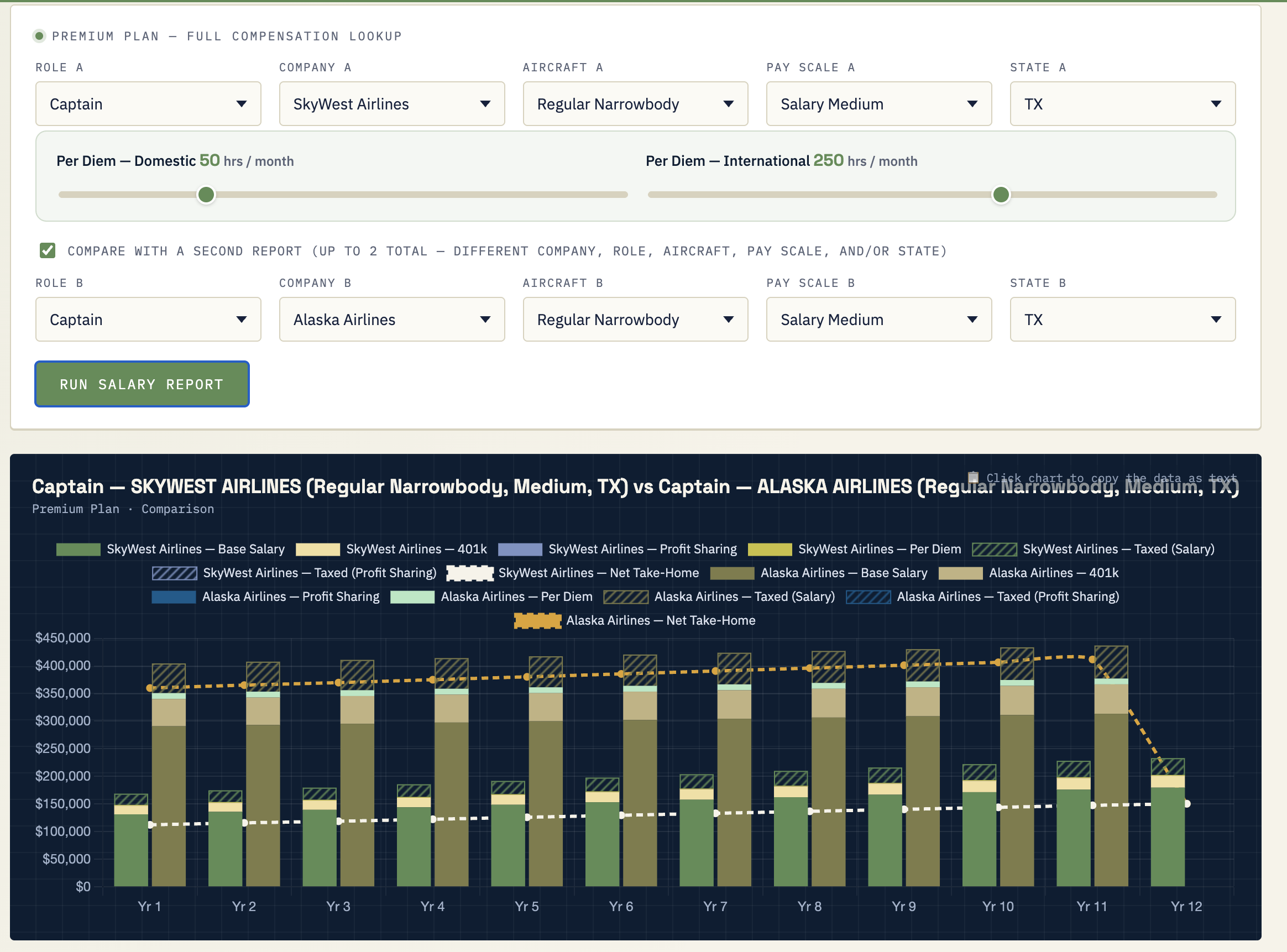
Task: Toggle SkyWest Taxed (Profit Sharing) legend swatch
Action: 175,573
